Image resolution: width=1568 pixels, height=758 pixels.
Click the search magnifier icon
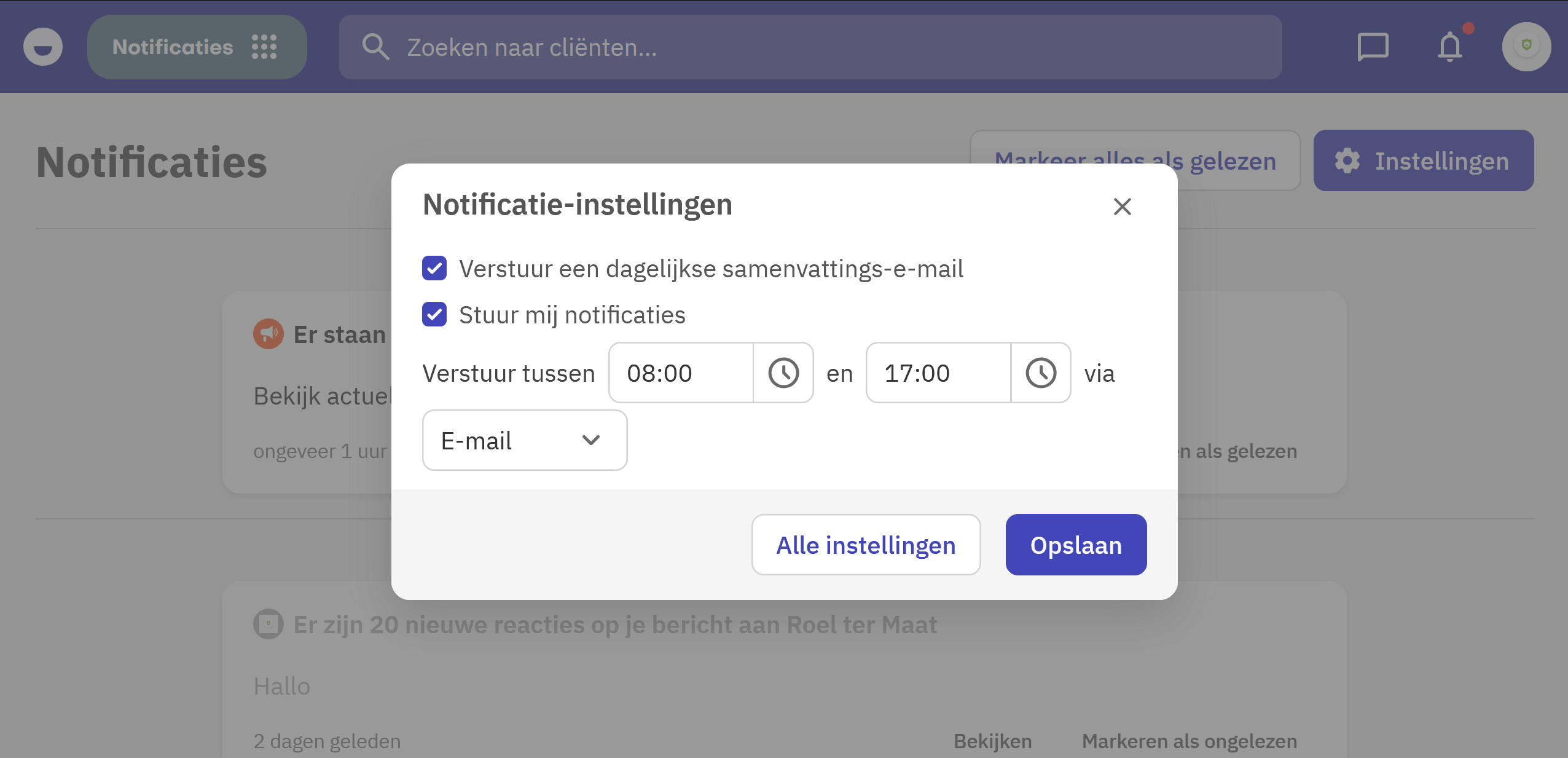click(x=375, y=47)
